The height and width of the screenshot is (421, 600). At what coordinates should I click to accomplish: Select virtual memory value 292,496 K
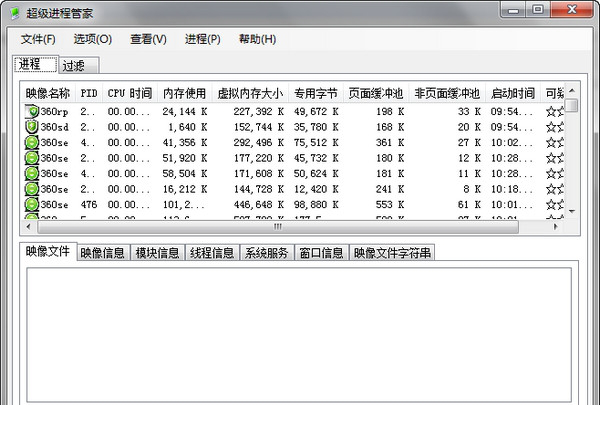coord(259,142)
